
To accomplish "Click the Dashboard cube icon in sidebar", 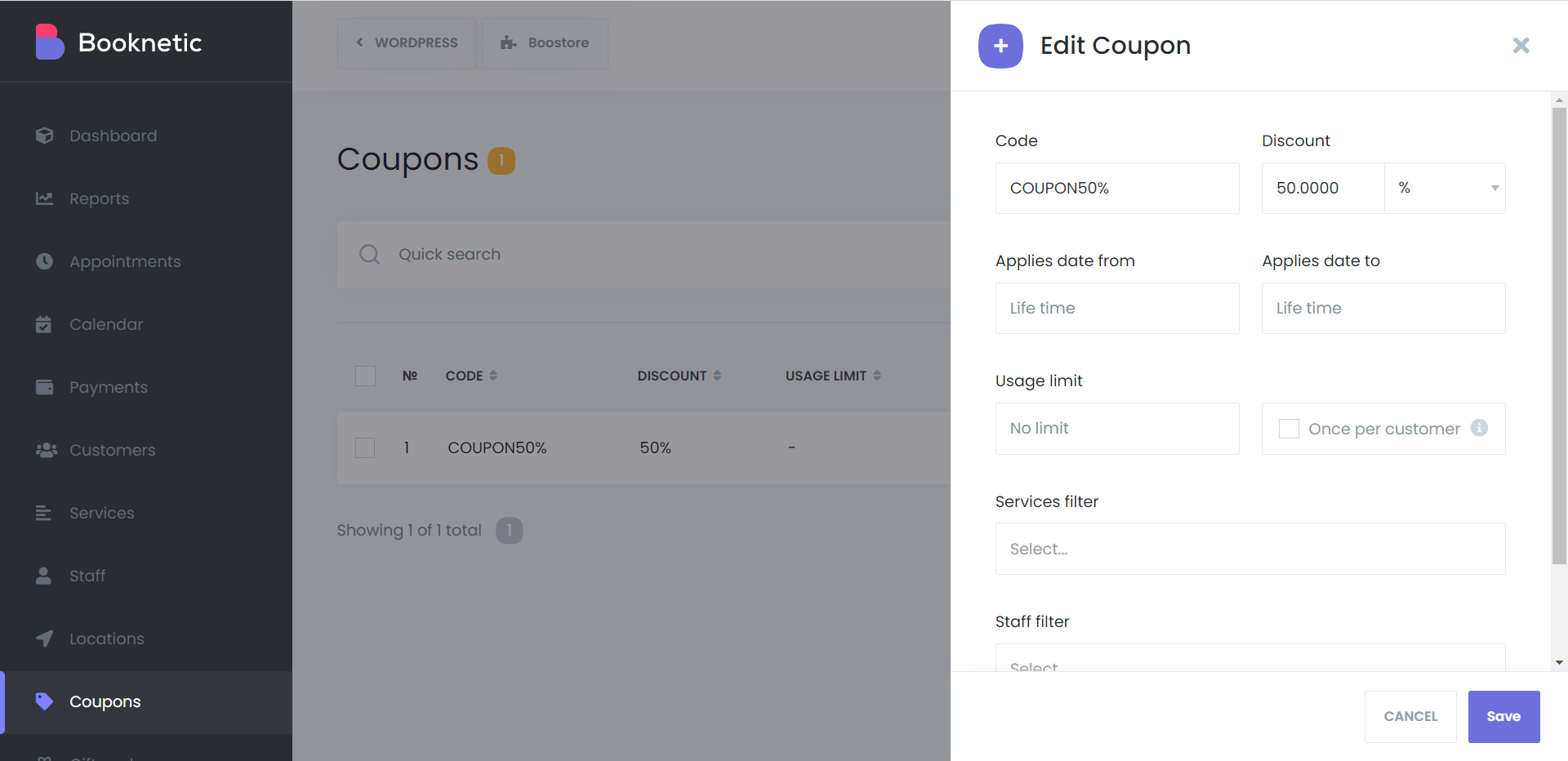I will click(44, 136).
